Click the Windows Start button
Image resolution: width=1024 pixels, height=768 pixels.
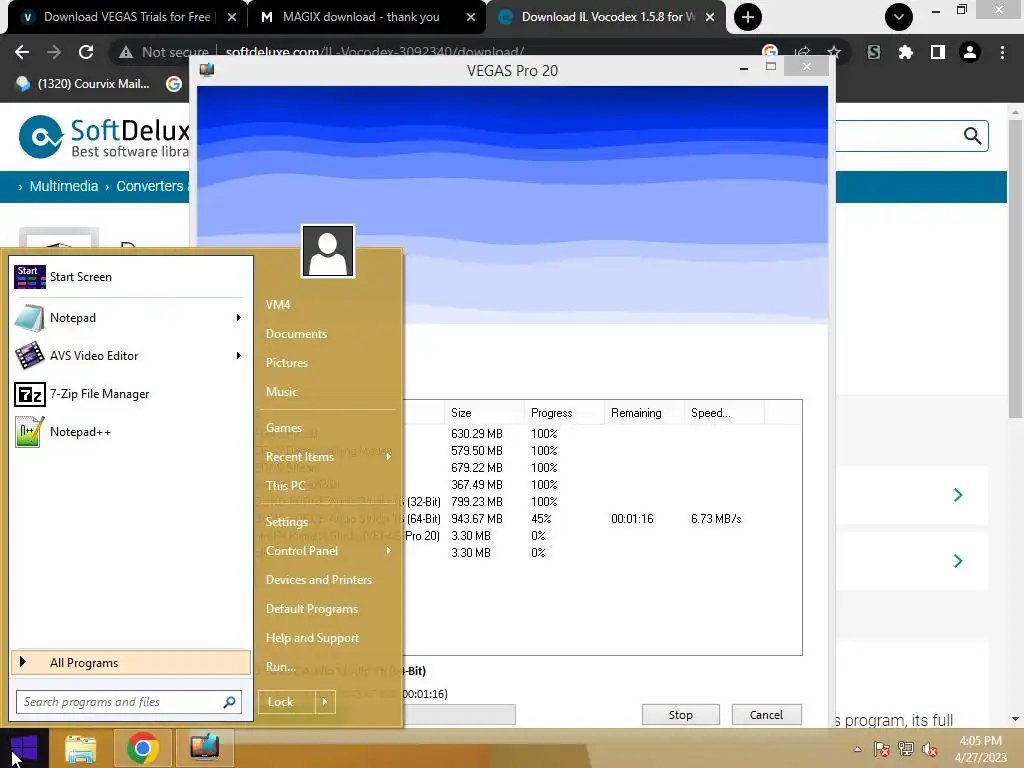(24, 748)
